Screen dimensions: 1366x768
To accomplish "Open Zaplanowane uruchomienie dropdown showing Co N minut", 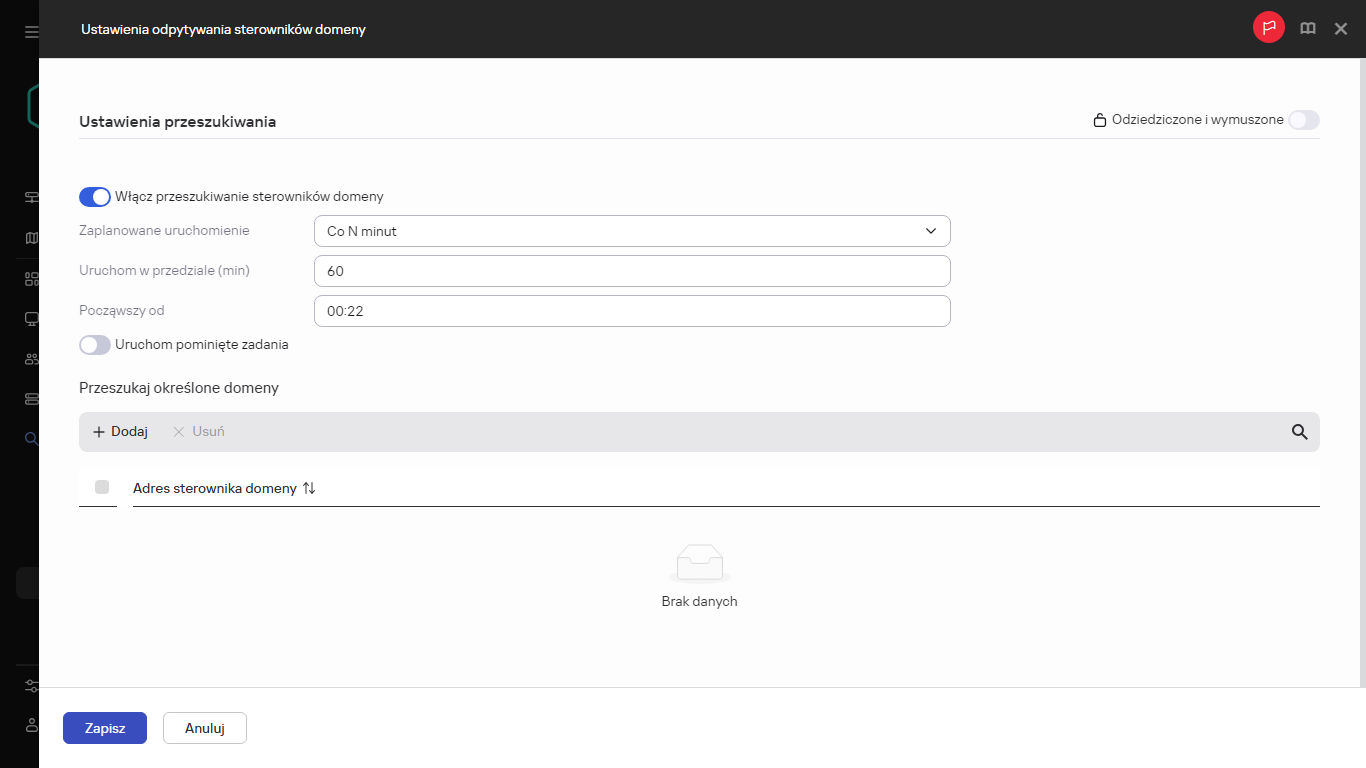I will click(x=631, y=231).
